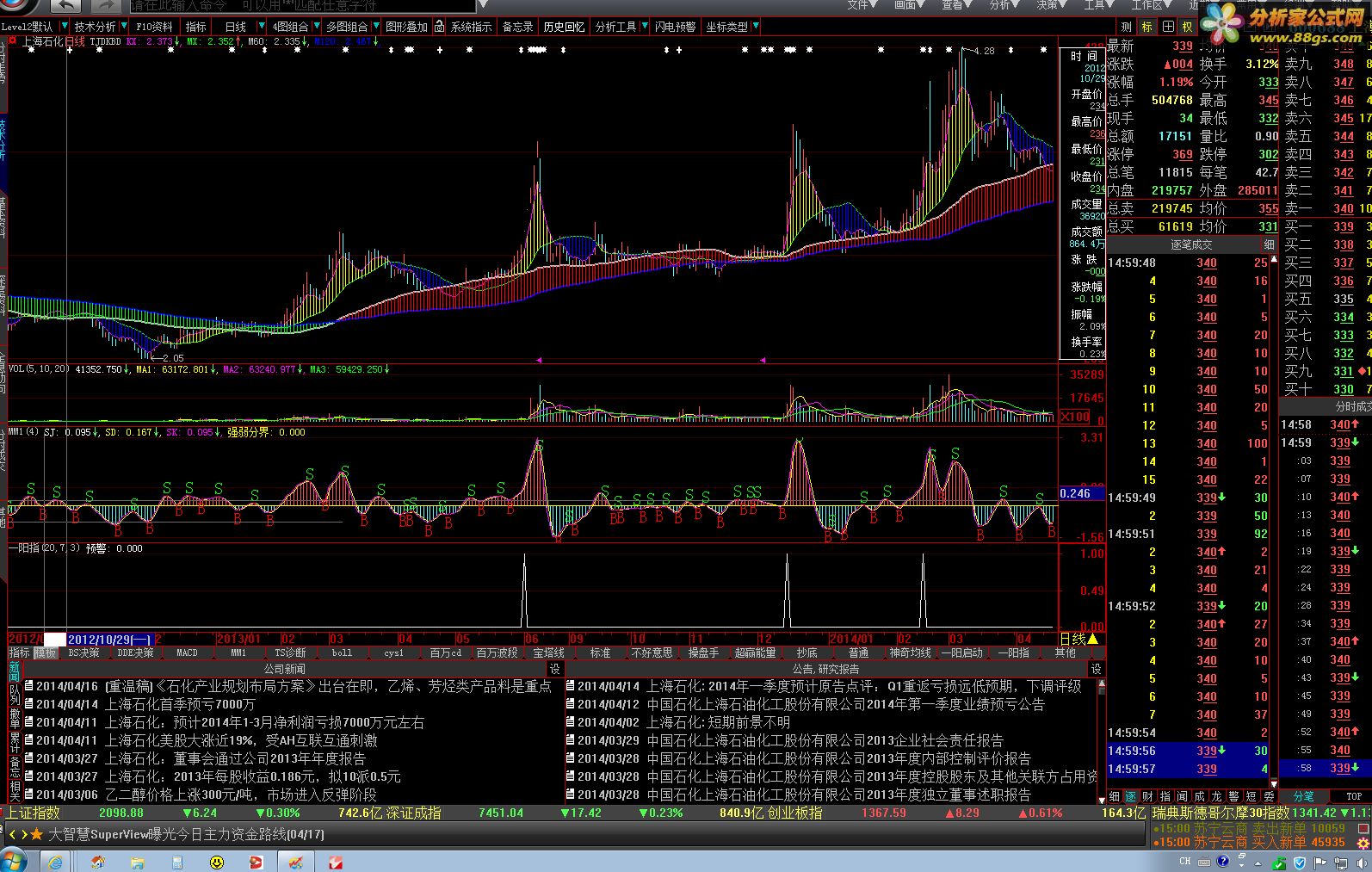This screenshot has height=872, width=1372.
Task: Switch to the TOP tab
Action: pyautogui.click(x=1353, y=796)
